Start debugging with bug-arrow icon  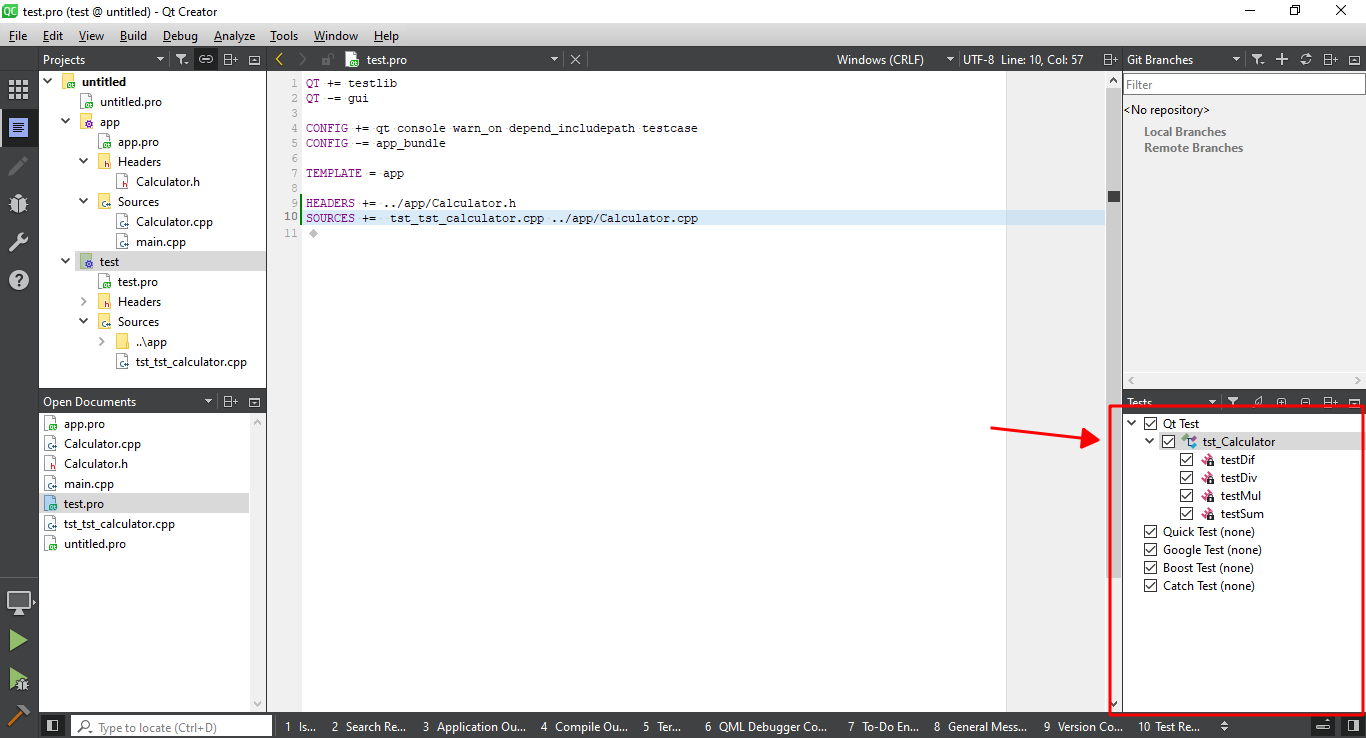(18, 679)
